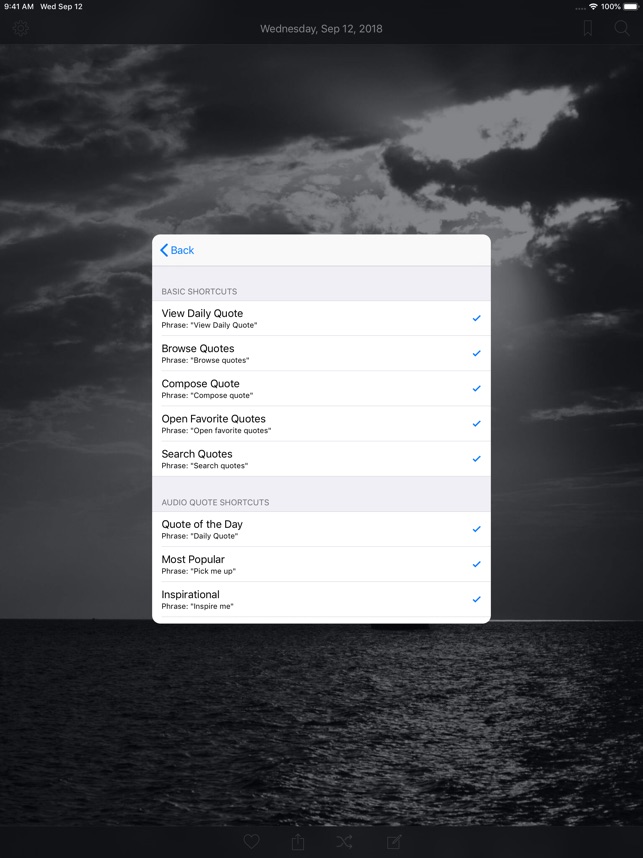Toggle the Search Quotes checkmark
Screen dimensions: 643x858
pos(477,459)
